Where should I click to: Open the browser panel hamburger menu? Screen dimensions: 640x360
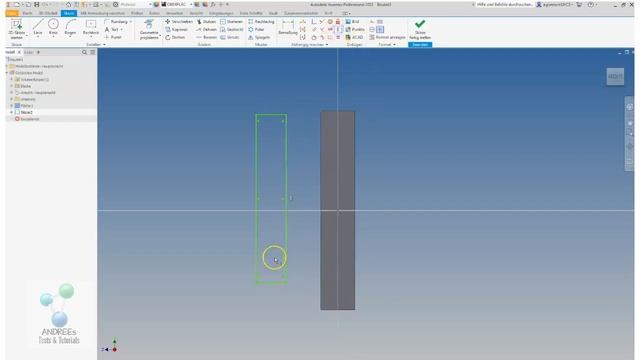(93, 52)
